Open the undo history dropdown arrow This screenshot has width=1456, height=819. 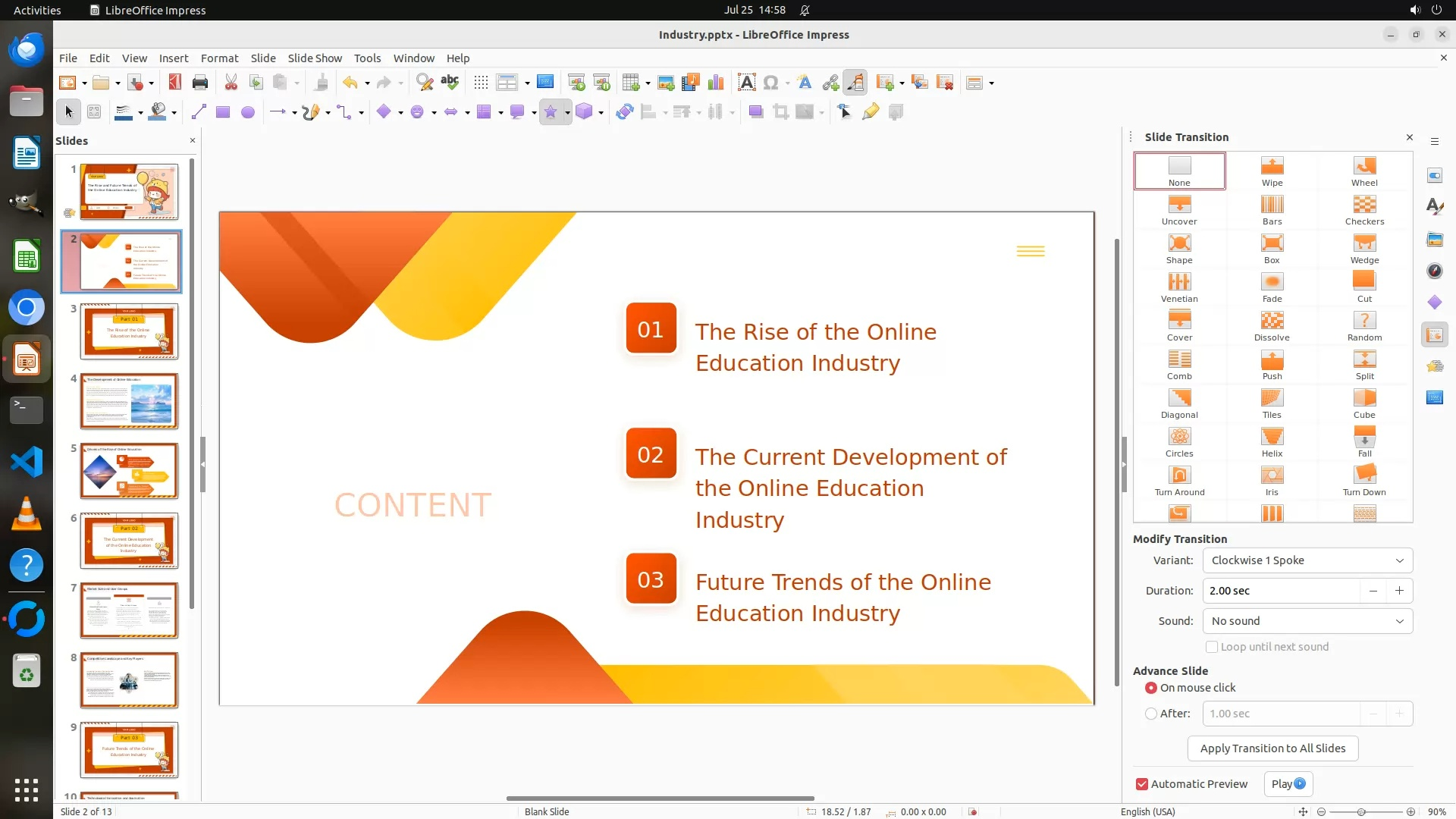point(367,83)
